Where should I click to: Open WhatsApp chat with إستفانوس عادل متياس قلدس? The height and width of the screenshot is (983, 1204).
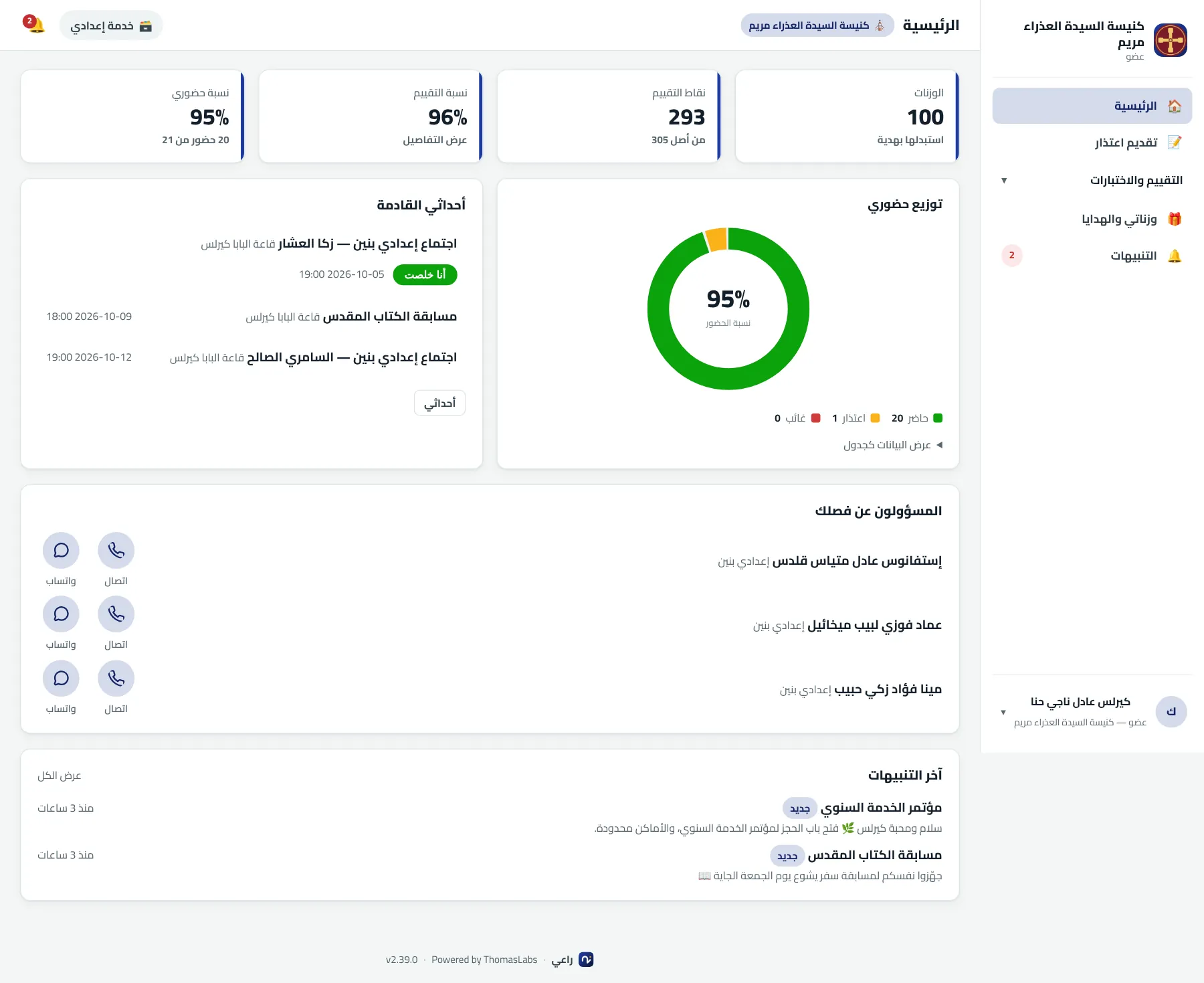pyautogui.click(x=61, y=550)
